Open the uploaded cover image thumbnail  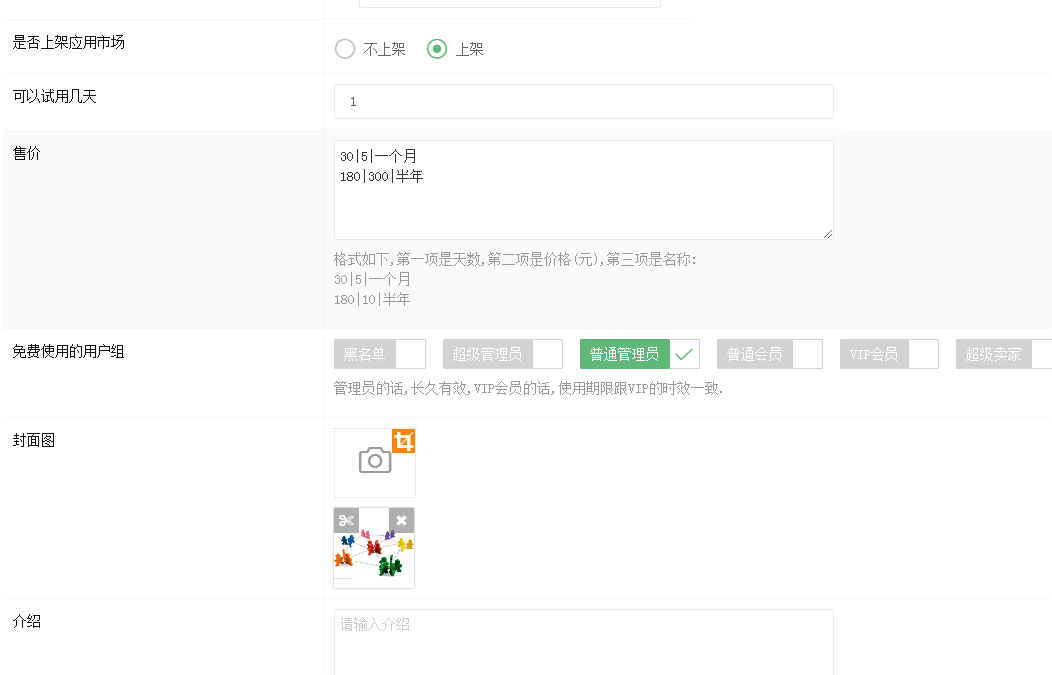pyautogui.click(x=374, y=558)
